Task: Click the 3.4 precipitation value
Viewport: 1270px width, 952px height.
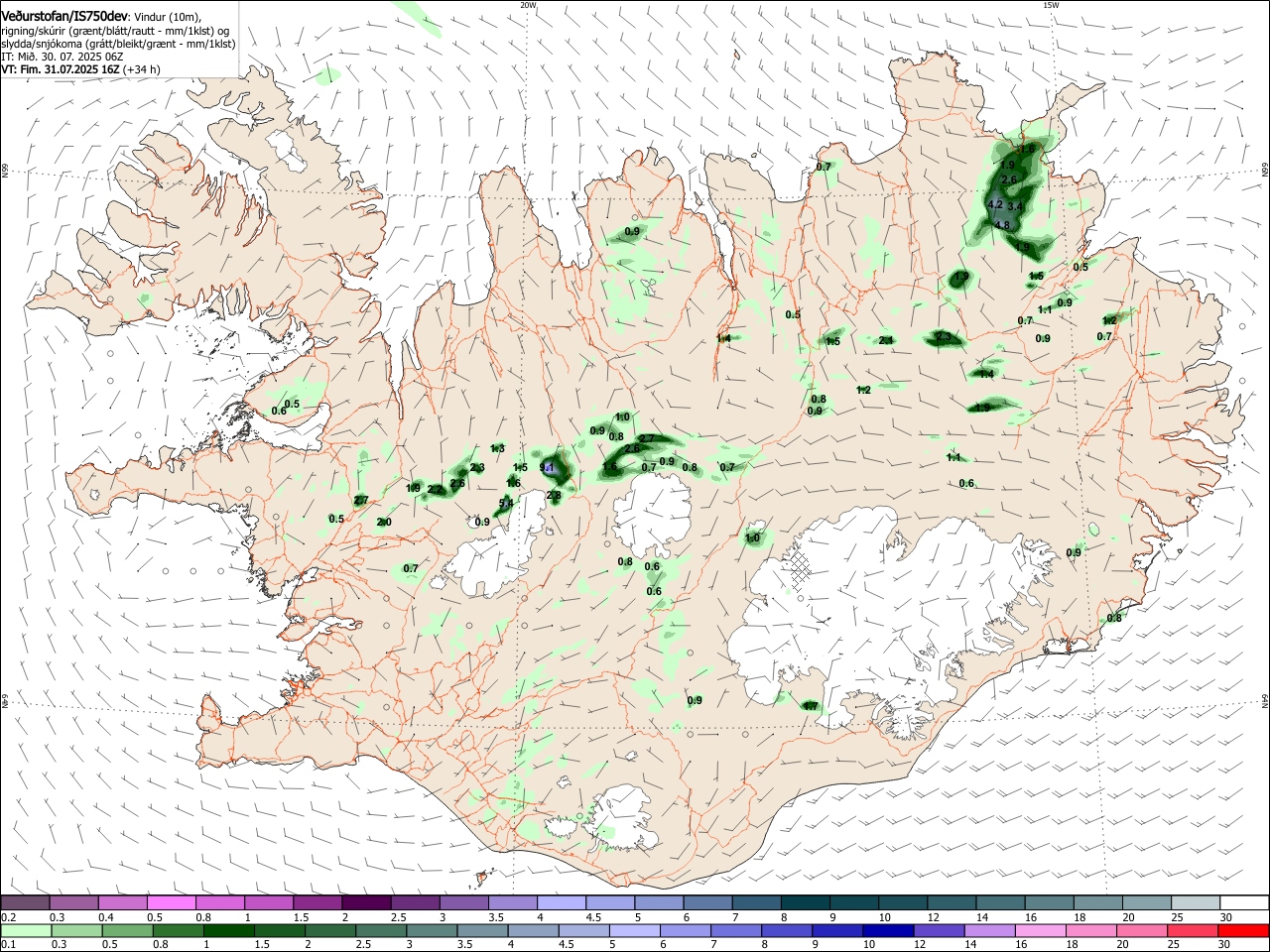Action: coord(1015,206)
